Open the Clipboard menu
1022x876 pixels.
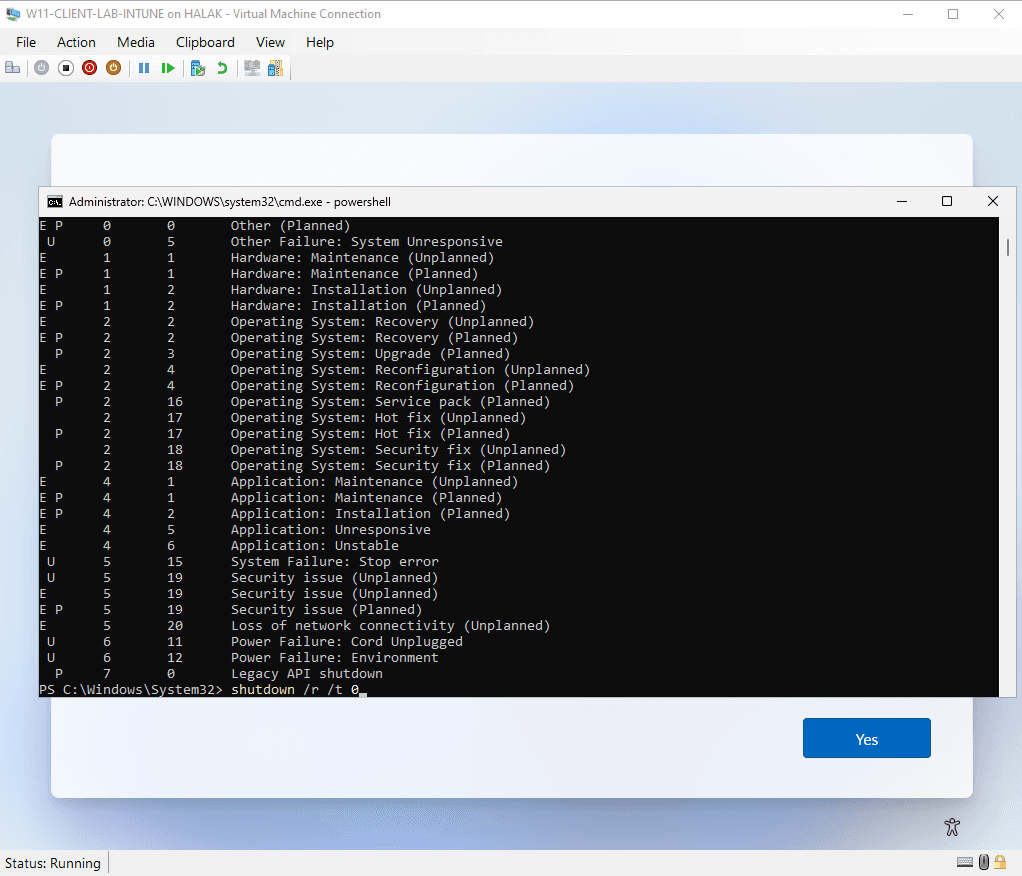point(205,42)
